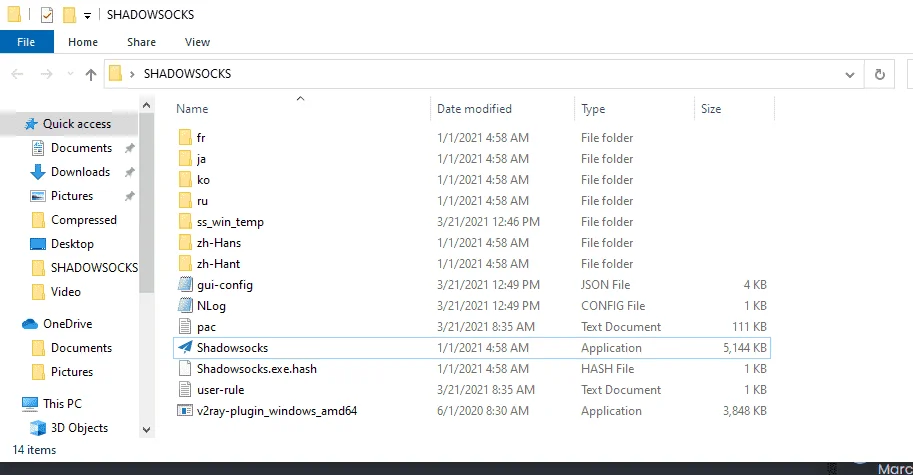Click the ko folder icon

click(x=185, y=180)
